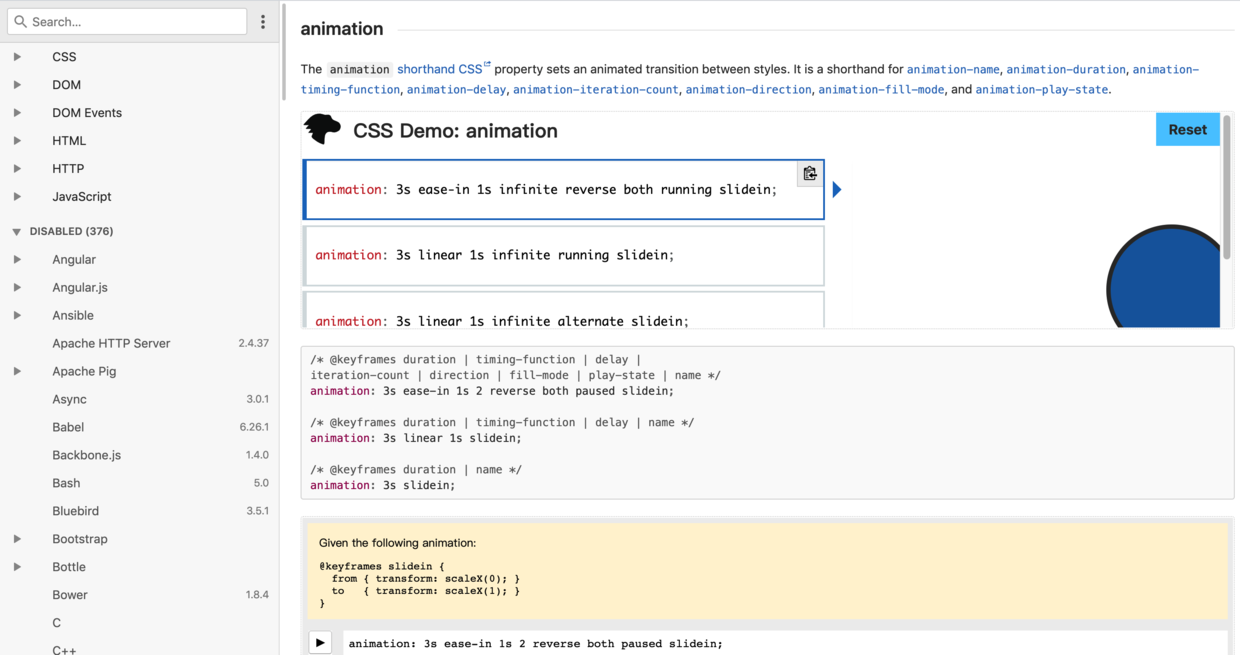This screenshot has height=655, width=1240.
Task: Expand the JavaScript documentation section
Action: [x=17, y=196]
